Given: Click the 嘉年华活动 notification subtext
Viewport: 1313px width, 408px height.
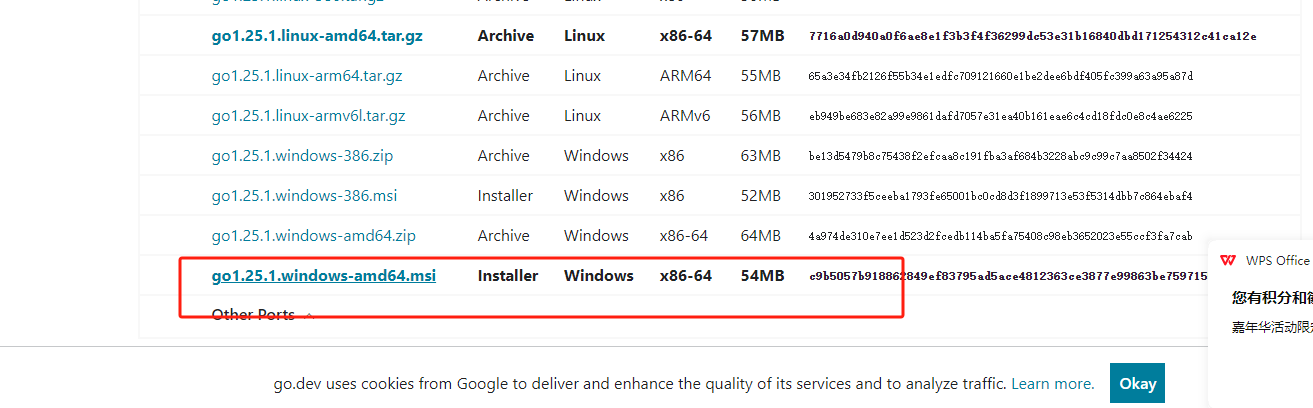Looking at the screenshot, I should pyautogui.click(x=1271, y=327).
